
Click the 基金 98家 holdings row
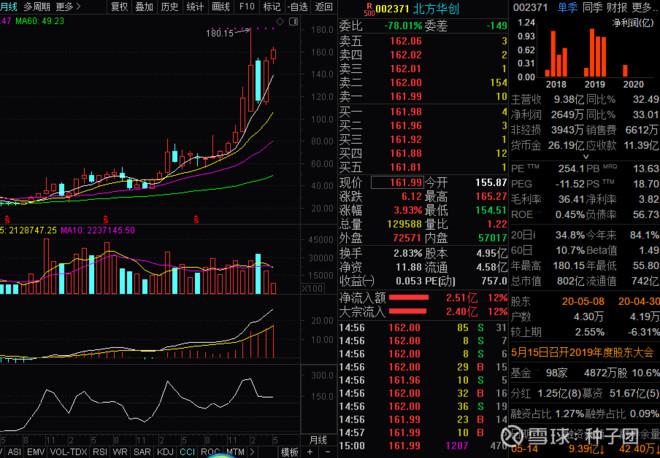[x=585, y=373]
